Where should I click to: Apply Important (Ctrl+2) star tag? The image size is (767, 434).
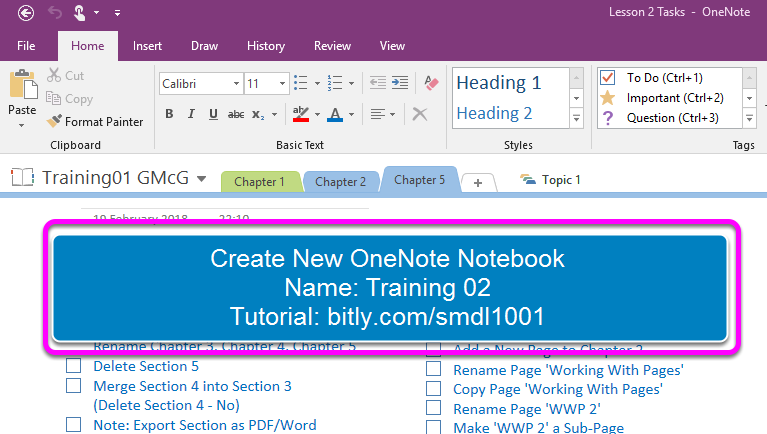tap(675, 98)
